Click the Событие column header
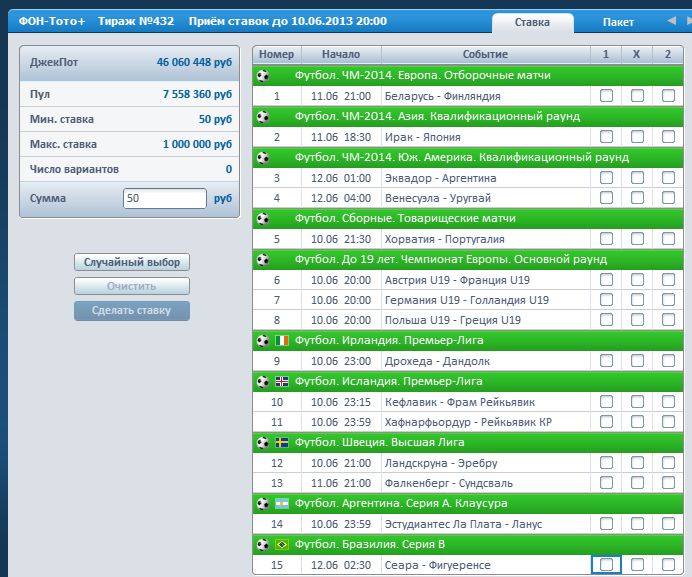Image resolution: width=692 pixels, height=577 pixels. coord(485,54)
